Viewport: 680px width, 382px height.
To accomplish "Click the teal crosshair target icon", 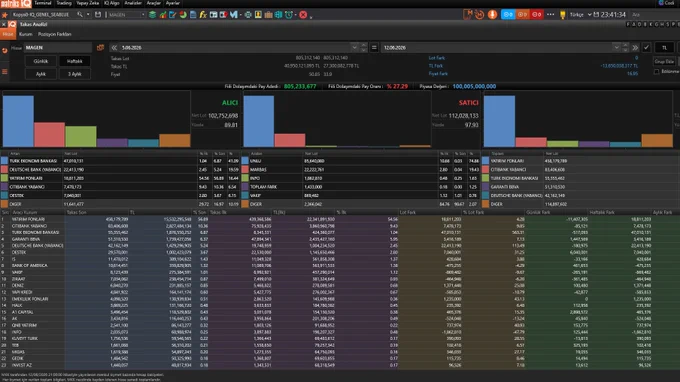I will coord(248,15).
